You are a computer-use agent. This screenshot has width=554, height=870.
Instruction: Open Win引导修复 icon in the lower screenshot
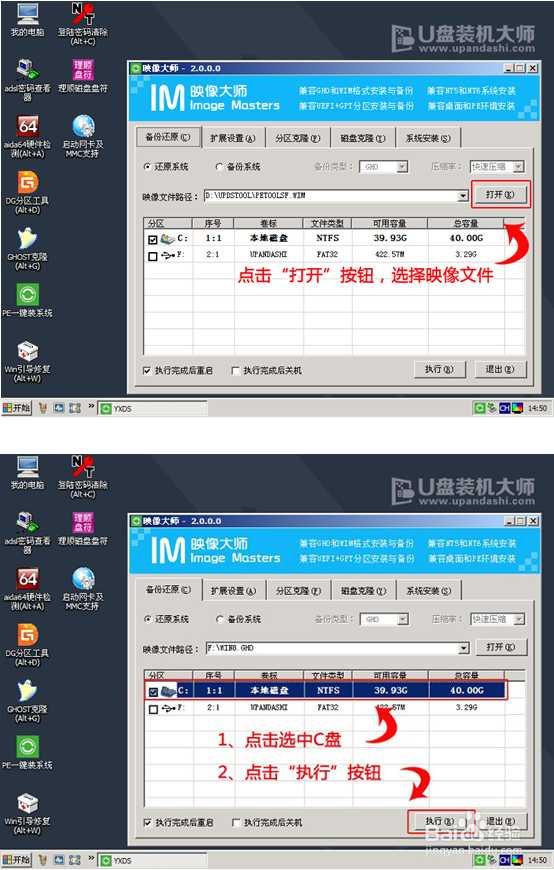coord(27,814)
